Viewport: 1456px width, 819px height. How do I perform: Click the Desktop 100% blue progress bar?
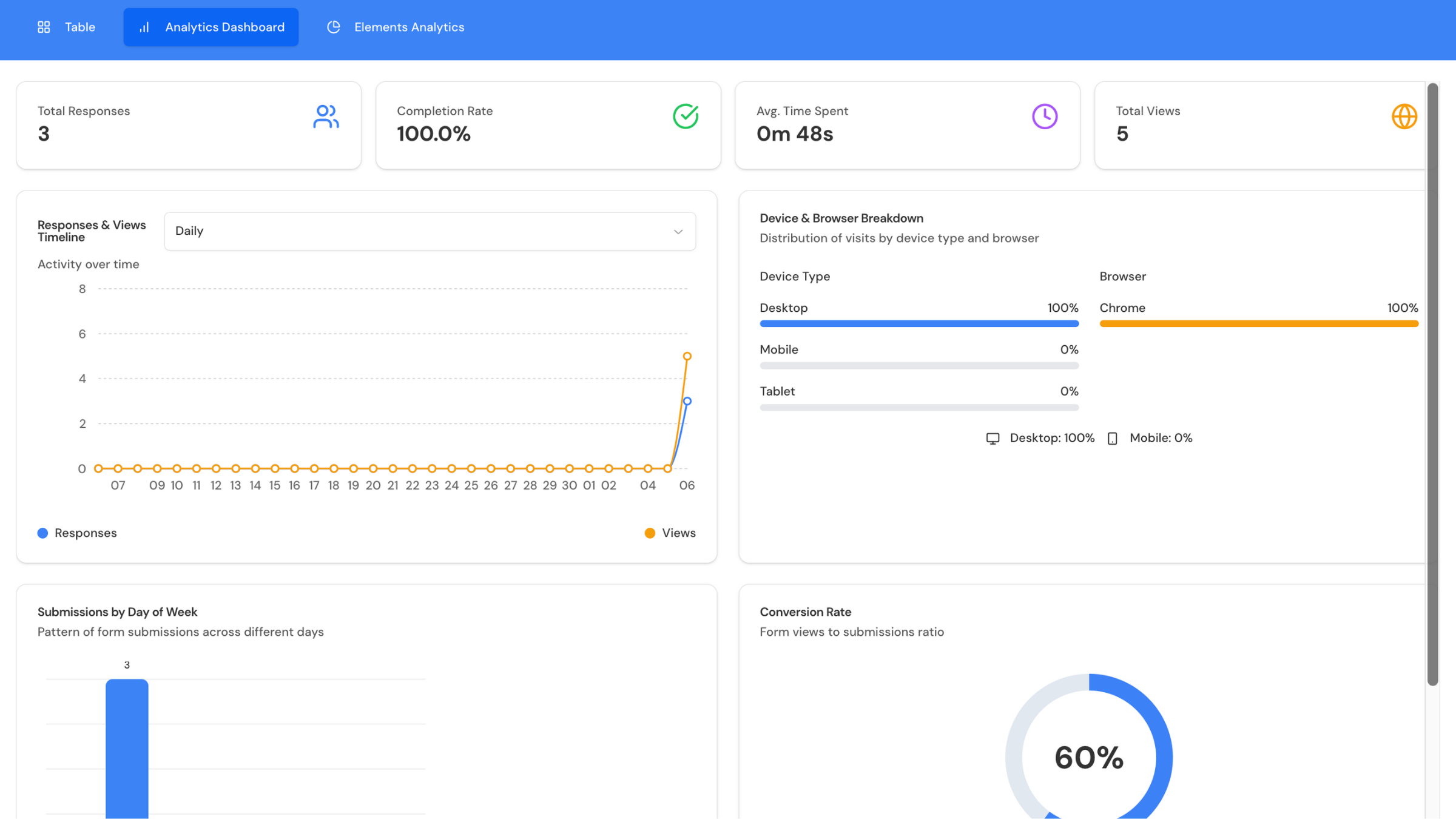918,324
